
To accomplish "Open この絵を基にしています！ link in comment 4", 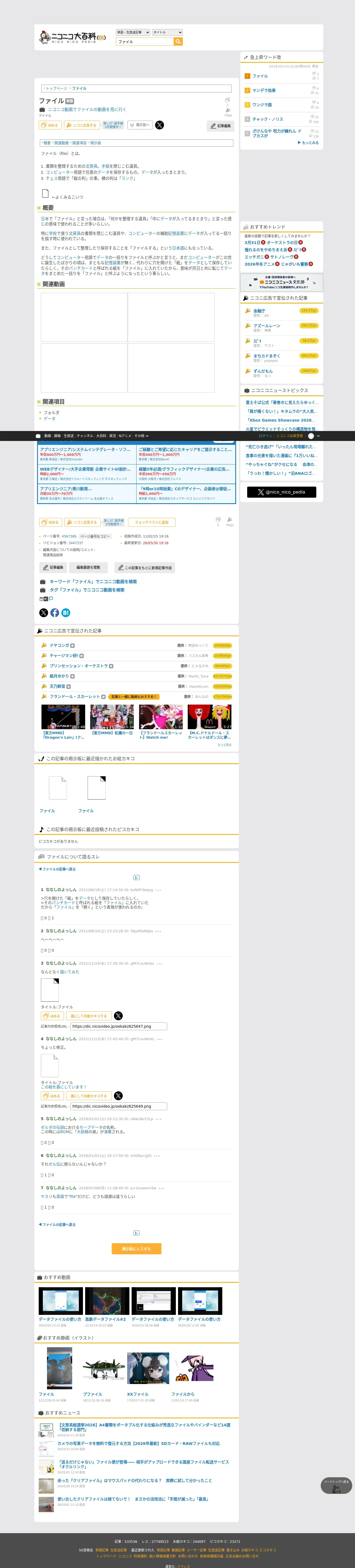I will pyautogui.click(x=63, y=1087).
